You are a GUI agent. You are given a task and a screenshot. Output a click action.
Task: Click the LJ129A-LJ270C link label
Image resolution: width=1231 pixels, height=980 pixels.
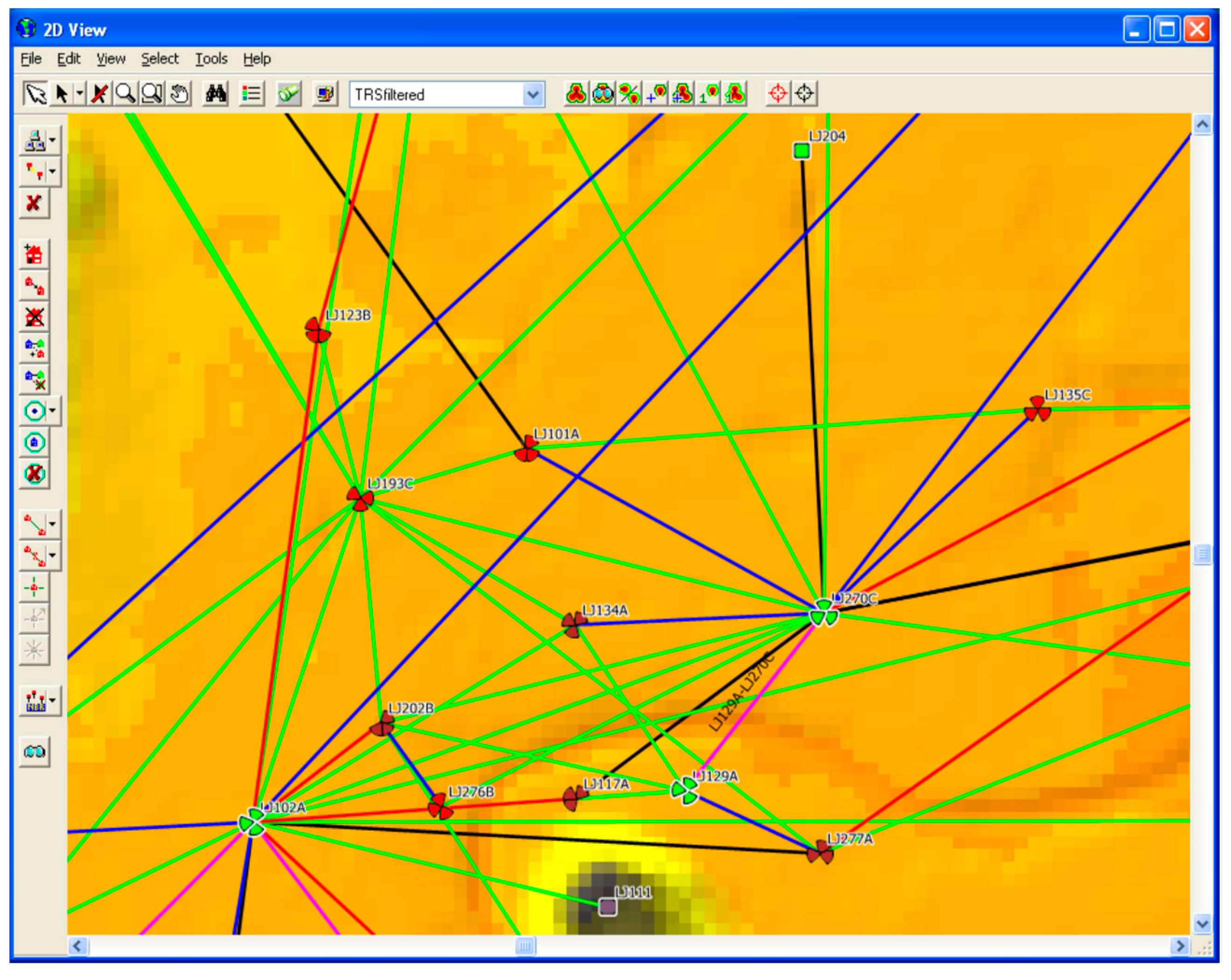click(742, 692)
